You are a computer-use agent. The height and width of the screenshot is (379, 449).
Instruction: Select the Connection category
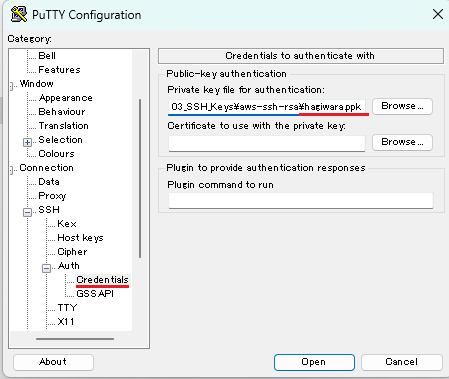point(46,168)
